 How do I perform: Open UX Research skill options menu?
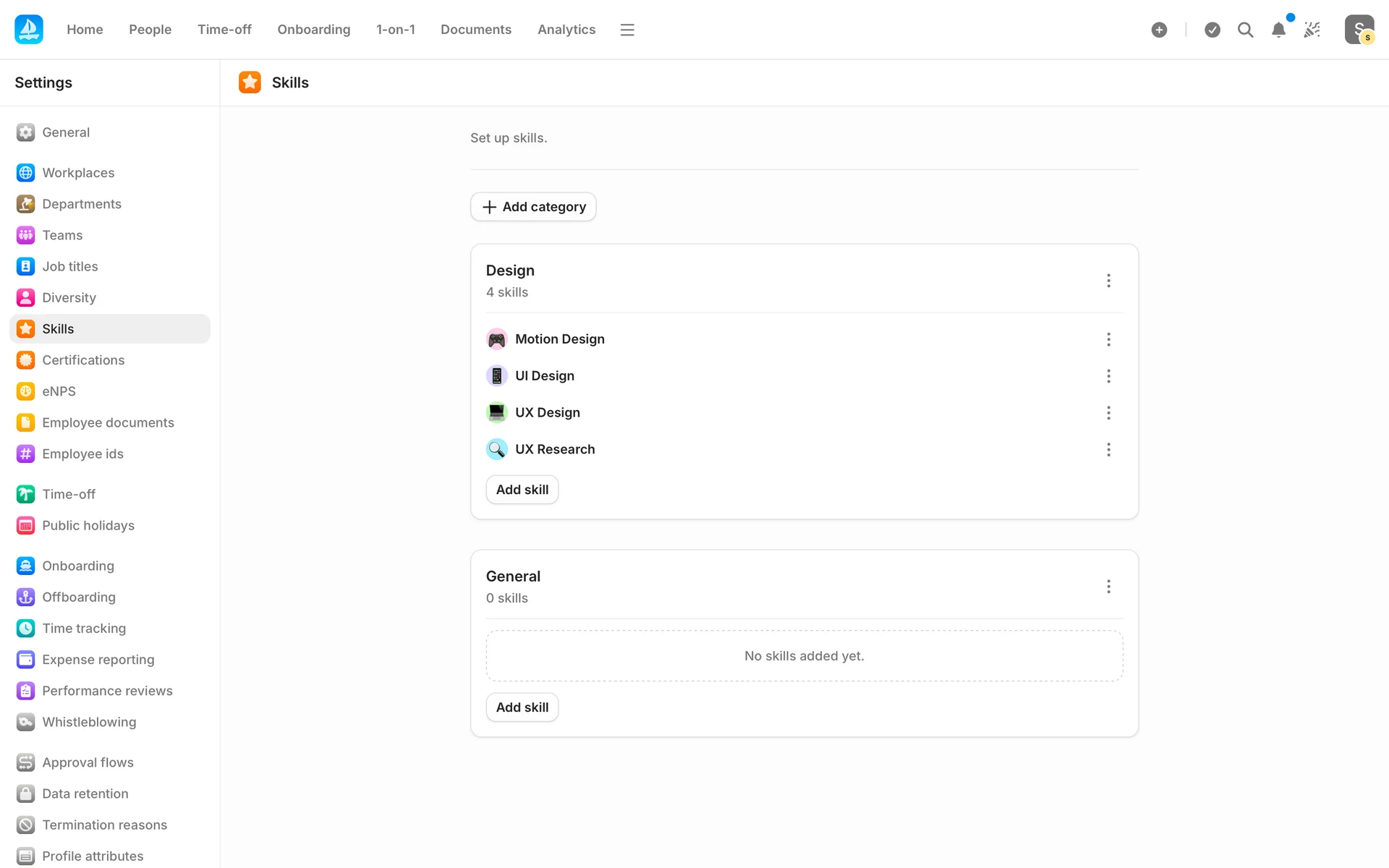tap(1108, 450)
